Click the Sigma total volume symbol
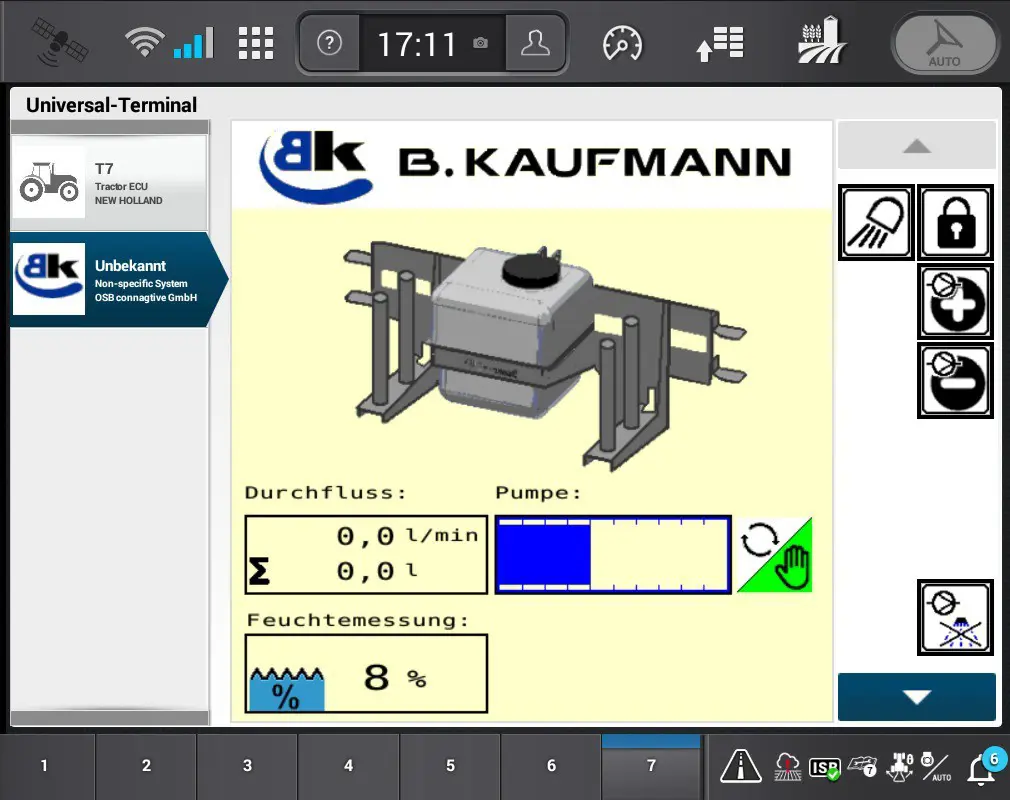Viewport: 1010px width, 800px height. [259, 571]
